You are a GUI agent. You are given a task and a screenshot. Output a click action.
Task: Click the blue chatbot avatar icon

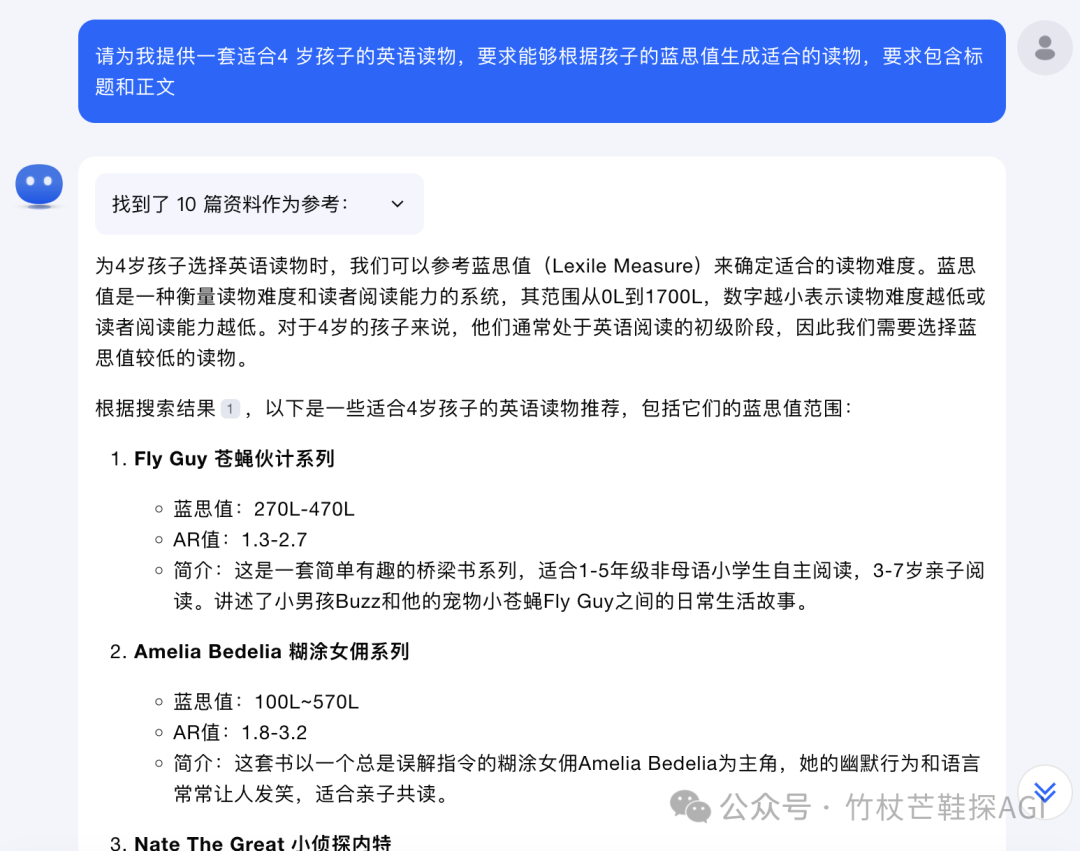(39, 186)
